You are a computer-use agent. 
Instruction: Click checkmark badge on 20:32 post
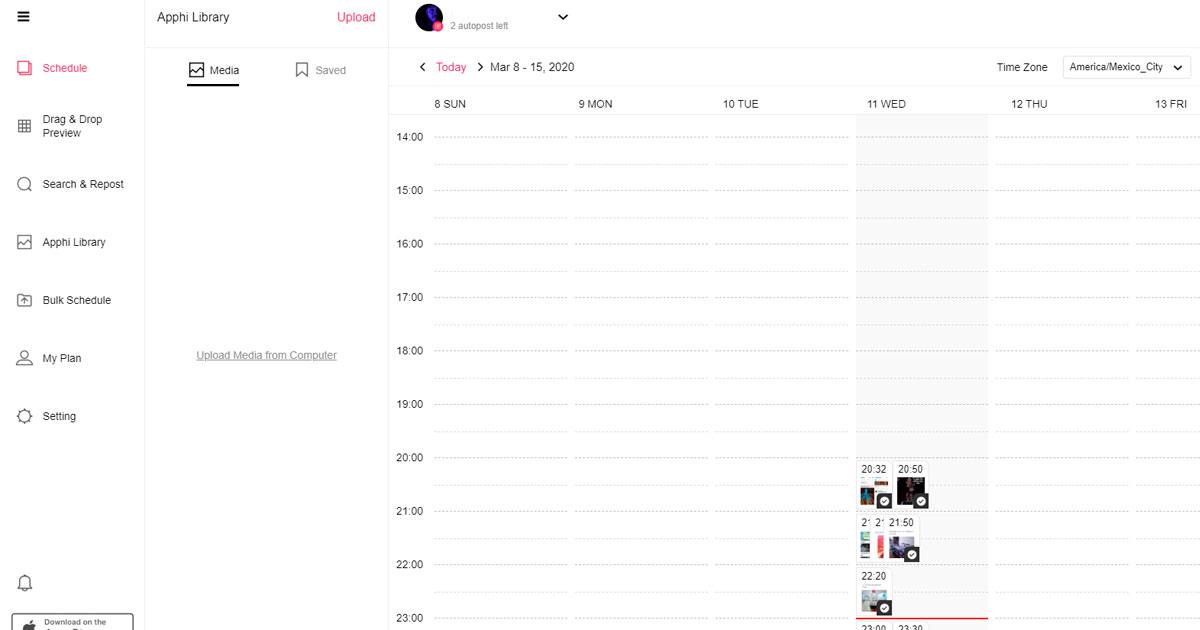(884, 501)
